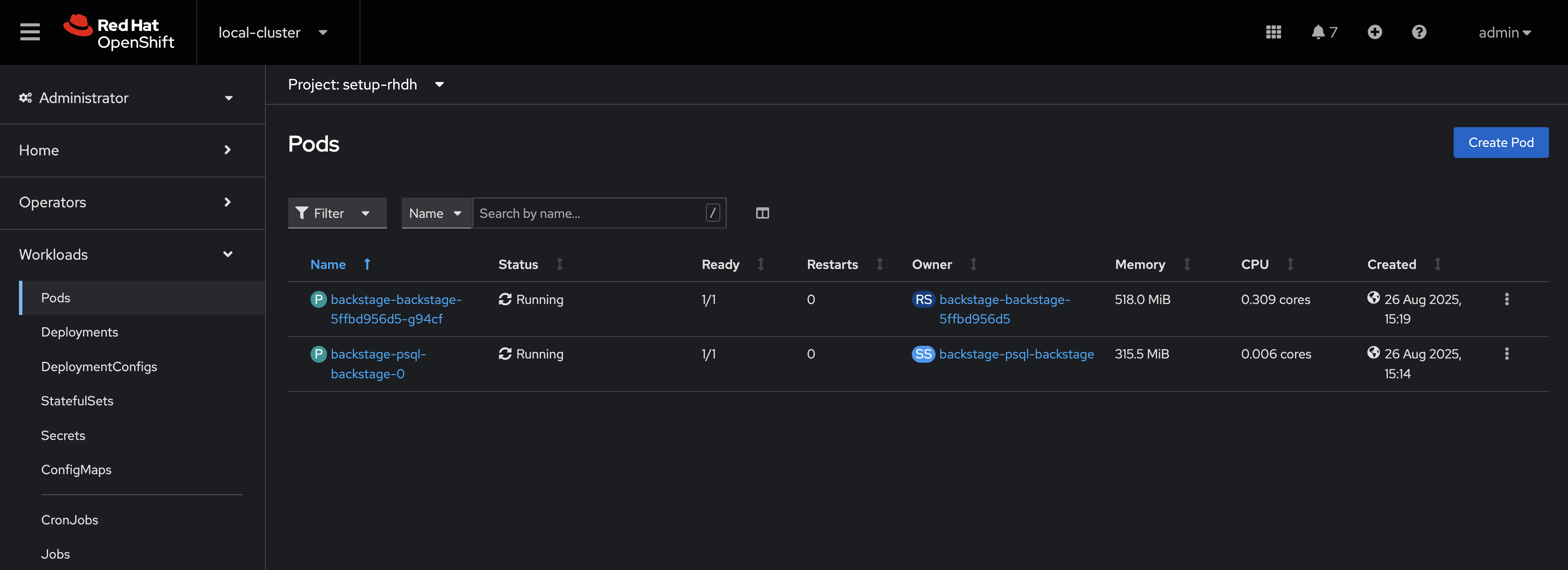Sort table by Created column arrows
The height and width of the screenshot is (570, 1568).
click(1437, 264)
